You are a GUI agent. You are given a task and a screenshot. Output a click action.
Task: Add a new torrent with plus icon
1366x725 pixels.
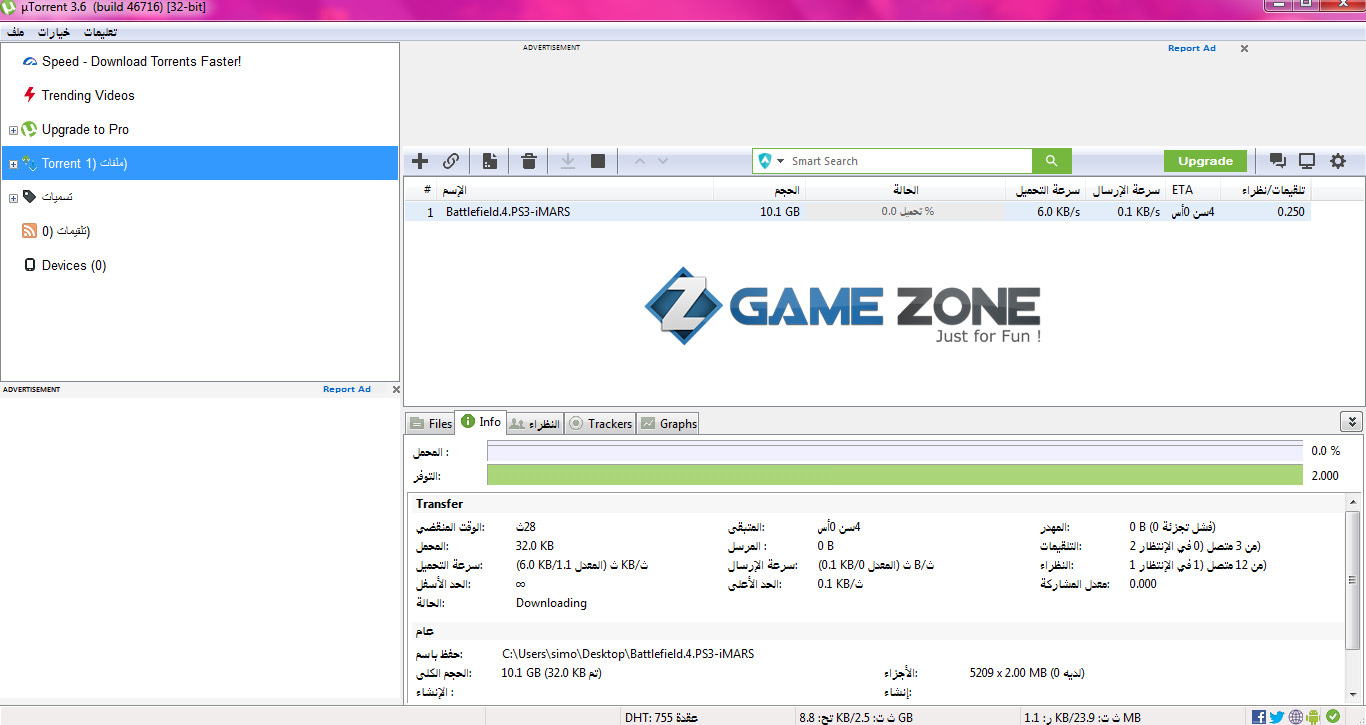click(420, 161)
